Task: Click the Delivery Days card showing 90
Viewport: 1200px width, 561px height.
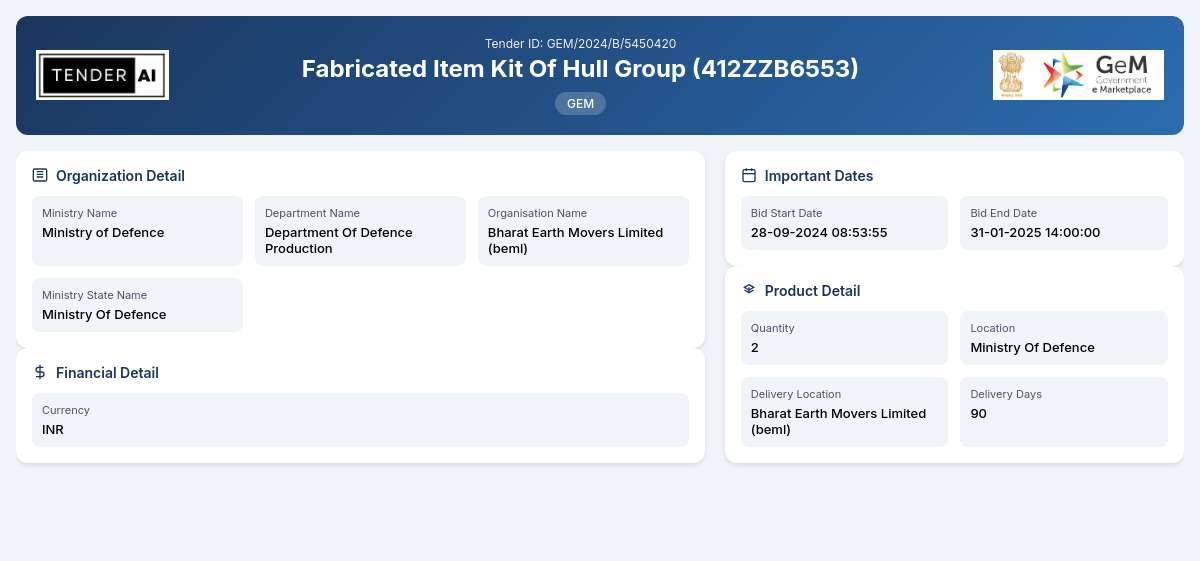Action: [x=1064, y=412]
